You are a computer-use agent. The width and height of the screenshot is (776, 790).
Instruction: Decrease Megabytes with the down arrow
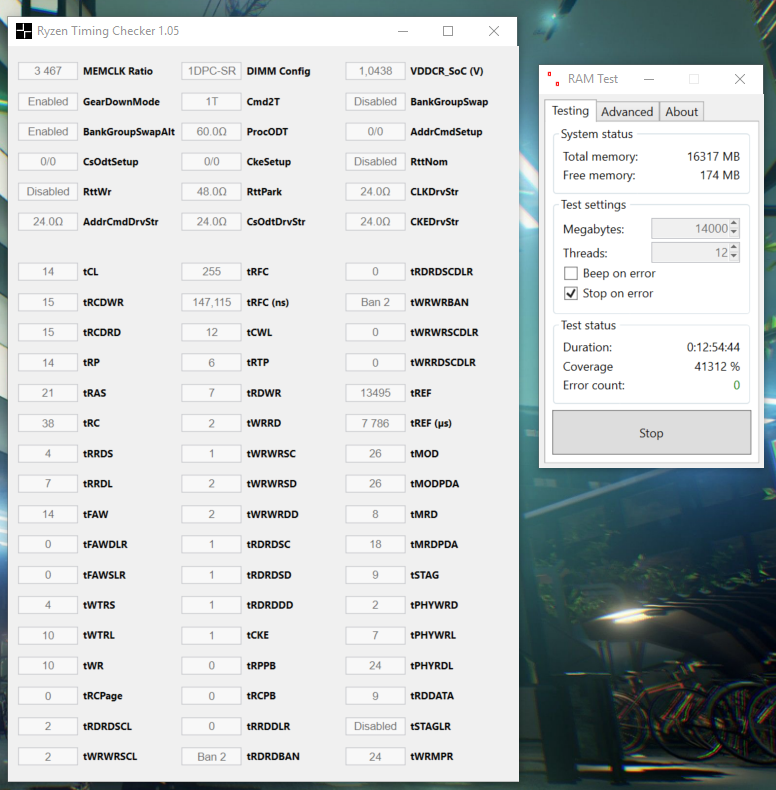point(734,233)
